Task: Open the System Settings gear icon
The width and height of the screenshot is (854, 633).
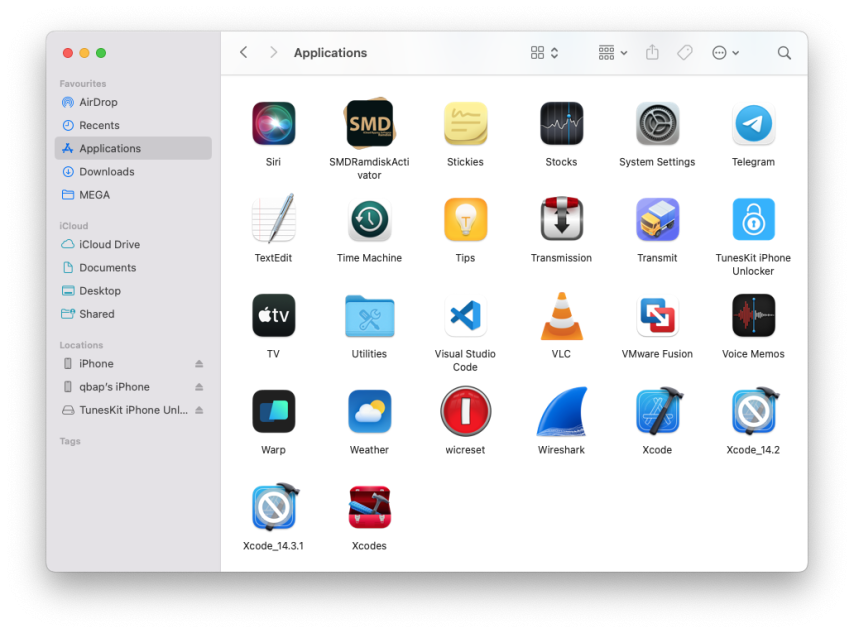Action: click(657, 124)
